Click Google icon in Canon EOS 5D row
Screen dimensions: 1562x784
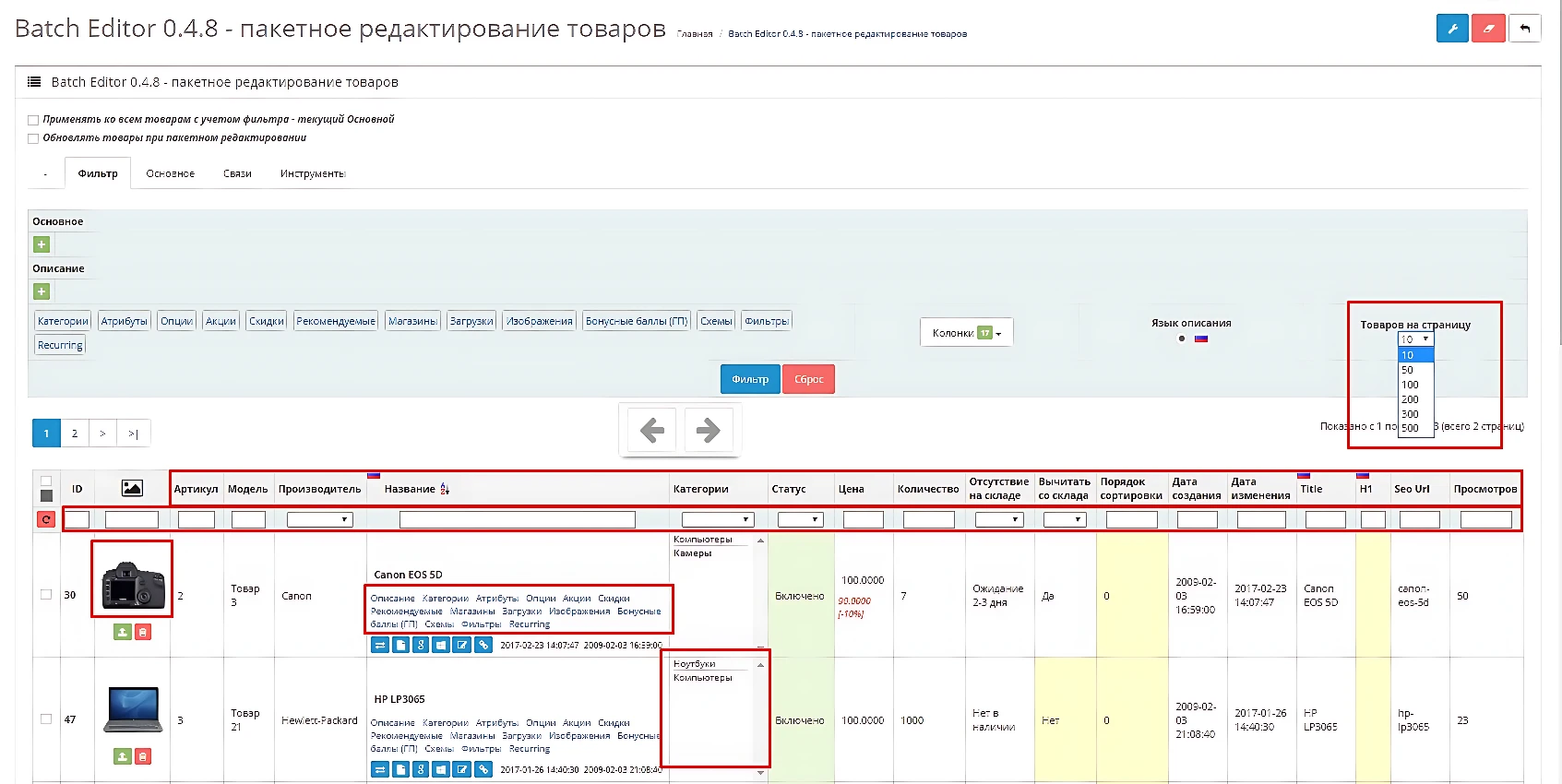point(421,645)
